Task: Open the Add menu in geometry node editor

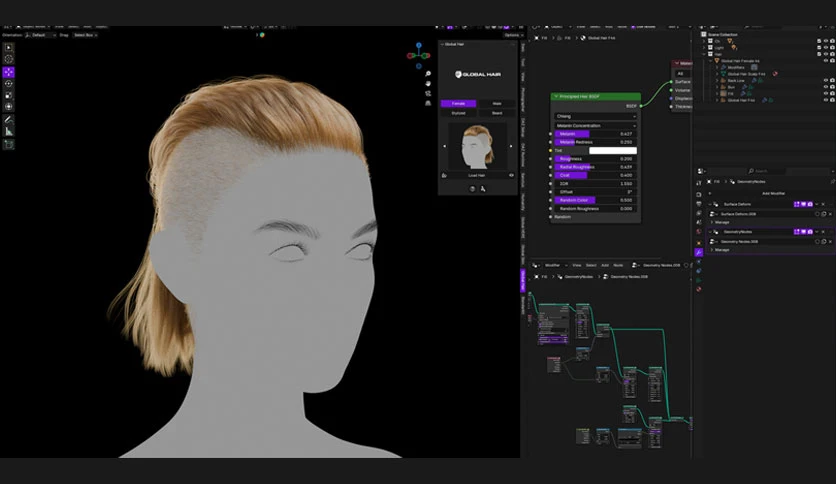Action: pyautogui.click(x=605, y=265)
